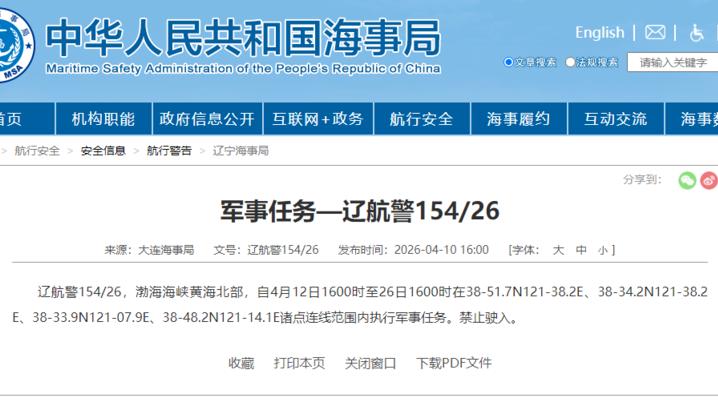Open the email envelope icon
Screen dimensions: 718x406
[655, 33]
